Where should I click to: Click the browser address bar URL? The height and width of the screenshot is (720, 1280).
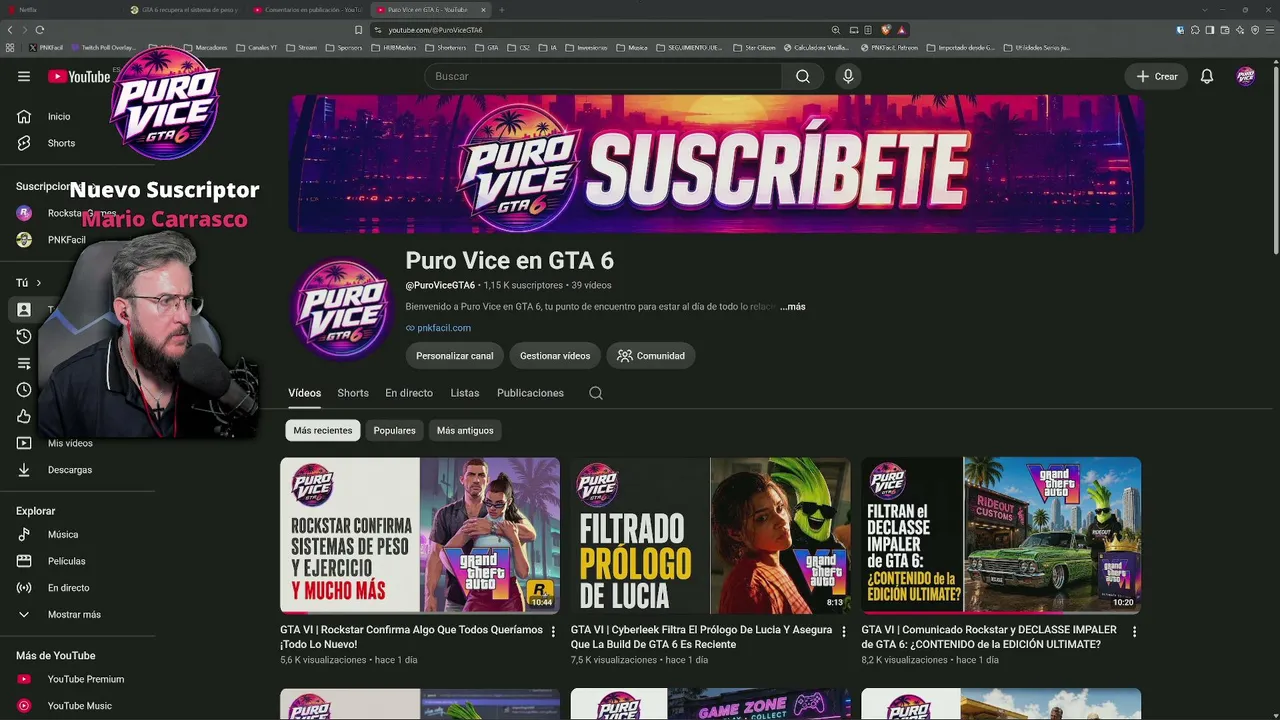435,30
